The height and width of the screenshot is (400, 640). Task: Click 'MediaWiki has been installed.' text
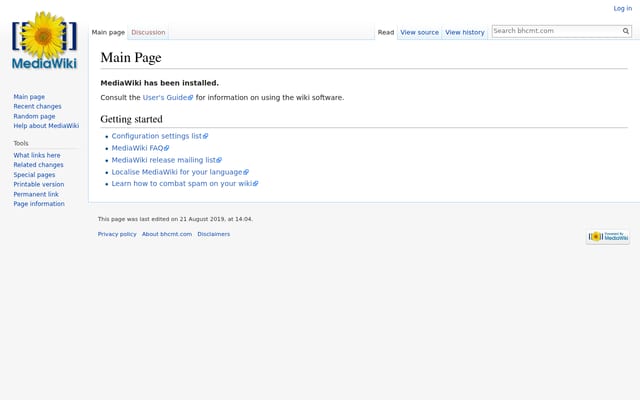[x=160, y=83]
